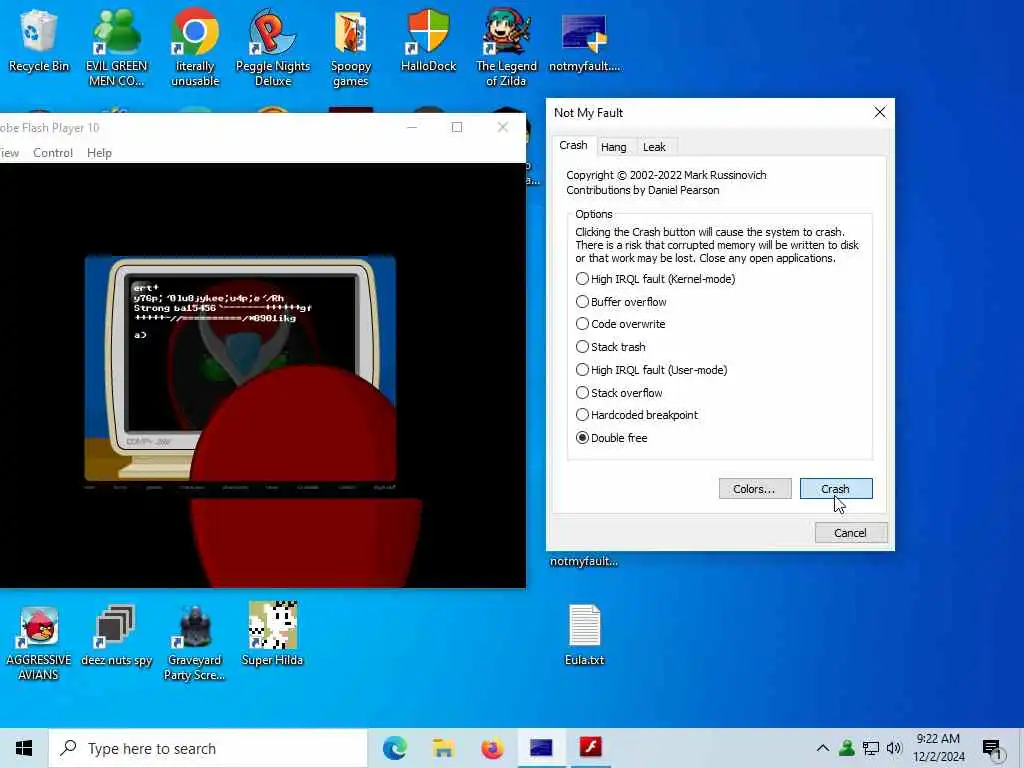This screenshot has height=768, width=1024.
Task: Click the Crash button
Action: [836, 488]
